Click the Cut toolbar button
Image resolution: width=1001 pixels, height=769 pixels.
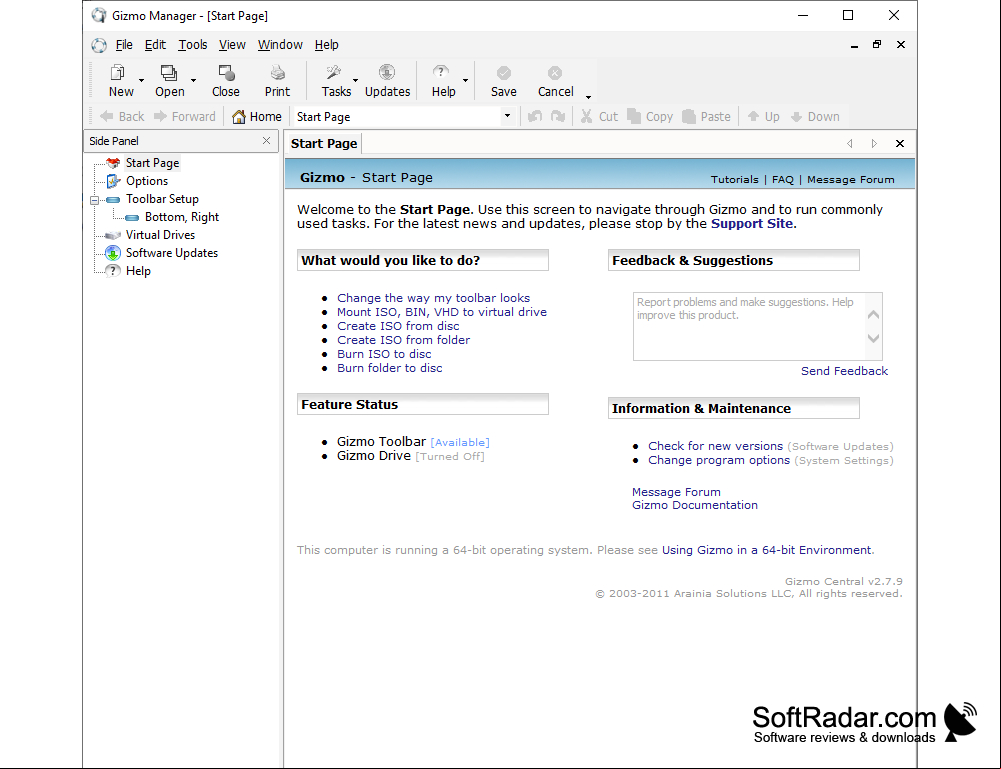pos(599,116)
